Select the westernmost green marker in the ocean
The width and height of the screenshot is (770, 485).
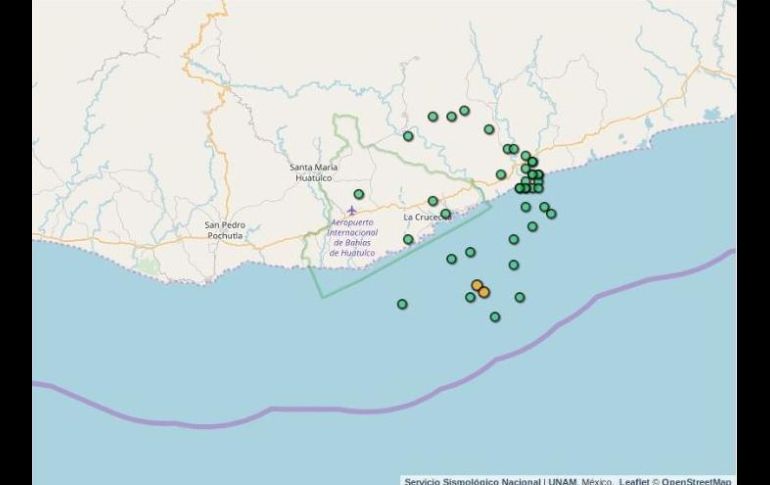pyautogui.click(x=402, y=304)
